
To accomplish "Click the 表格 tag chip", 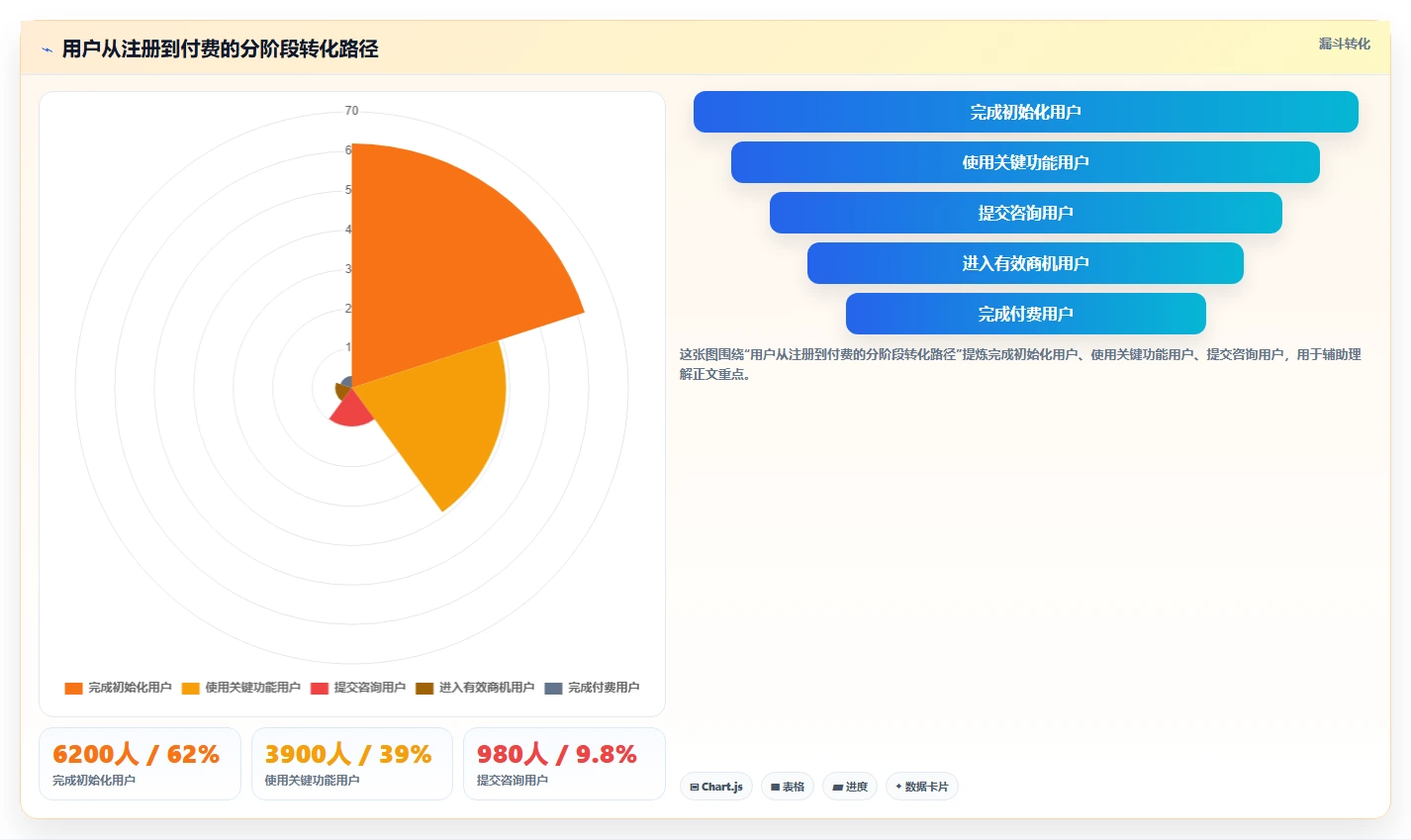I will 788,787.
